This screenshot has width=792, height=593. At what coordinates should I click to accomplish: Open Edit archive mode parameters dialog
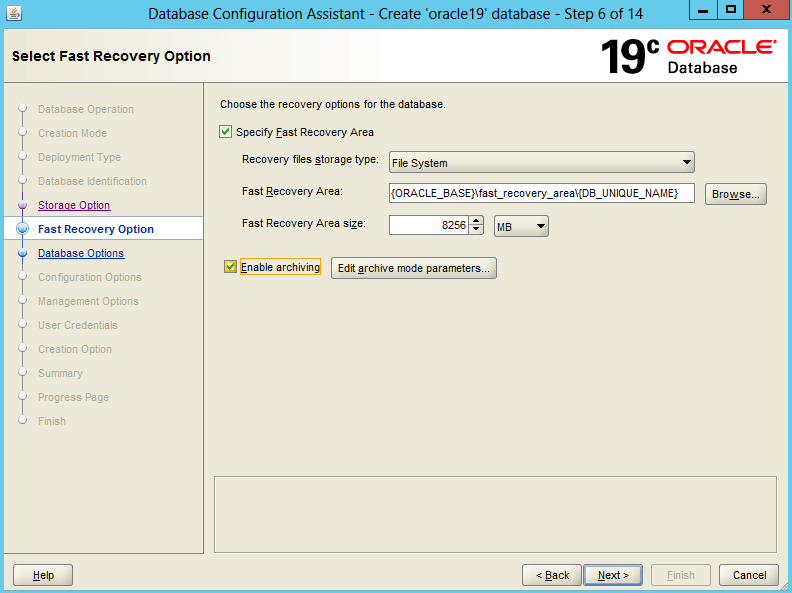[414, 268]
